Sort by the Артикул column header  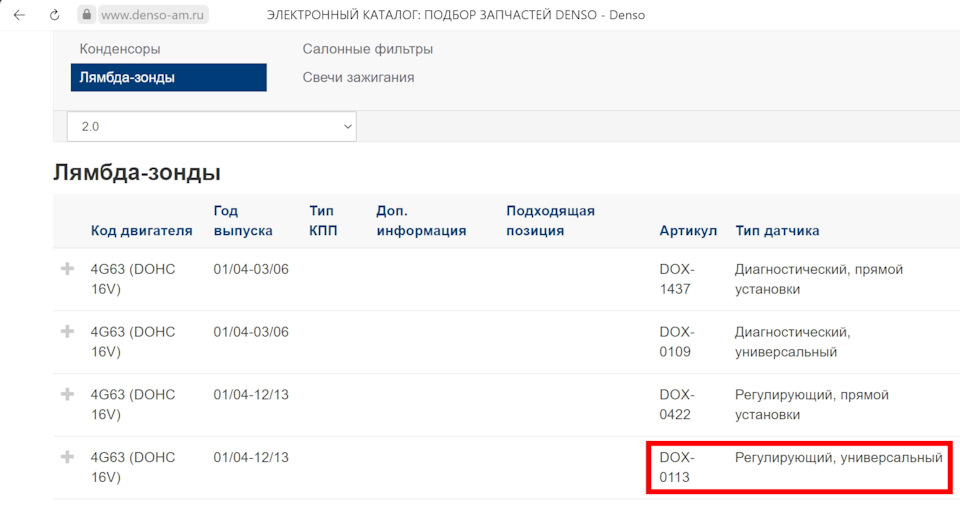[688, 231]
